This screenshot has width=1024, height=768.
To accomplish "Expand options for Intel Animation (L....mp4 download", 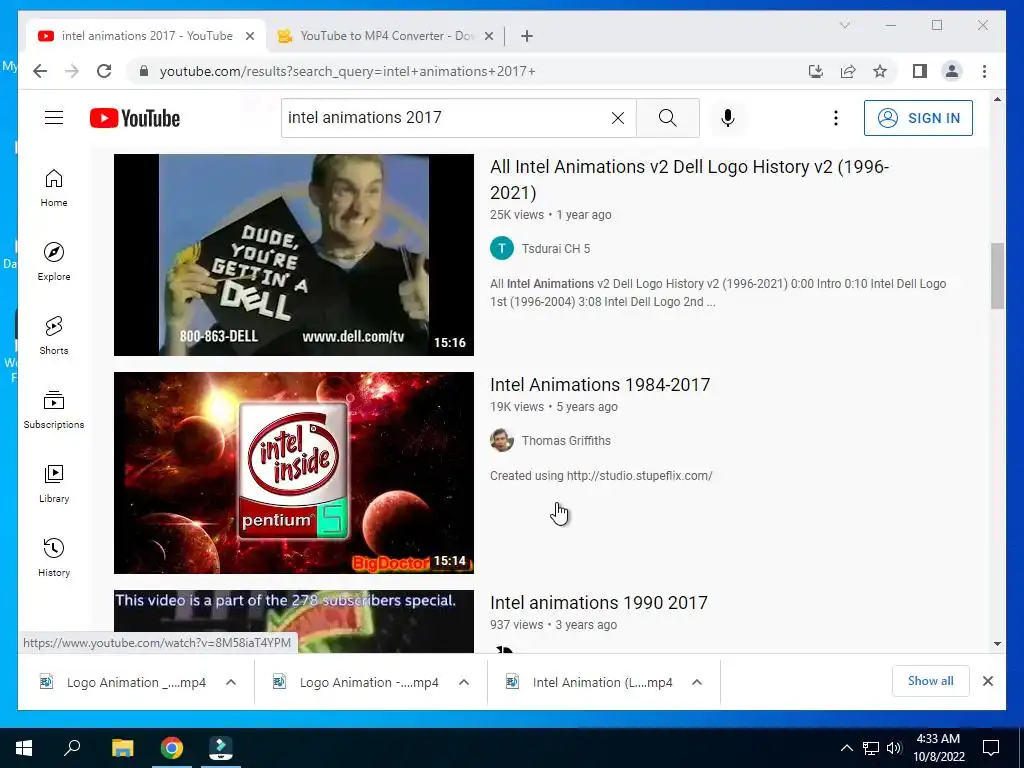I will 697,682.
